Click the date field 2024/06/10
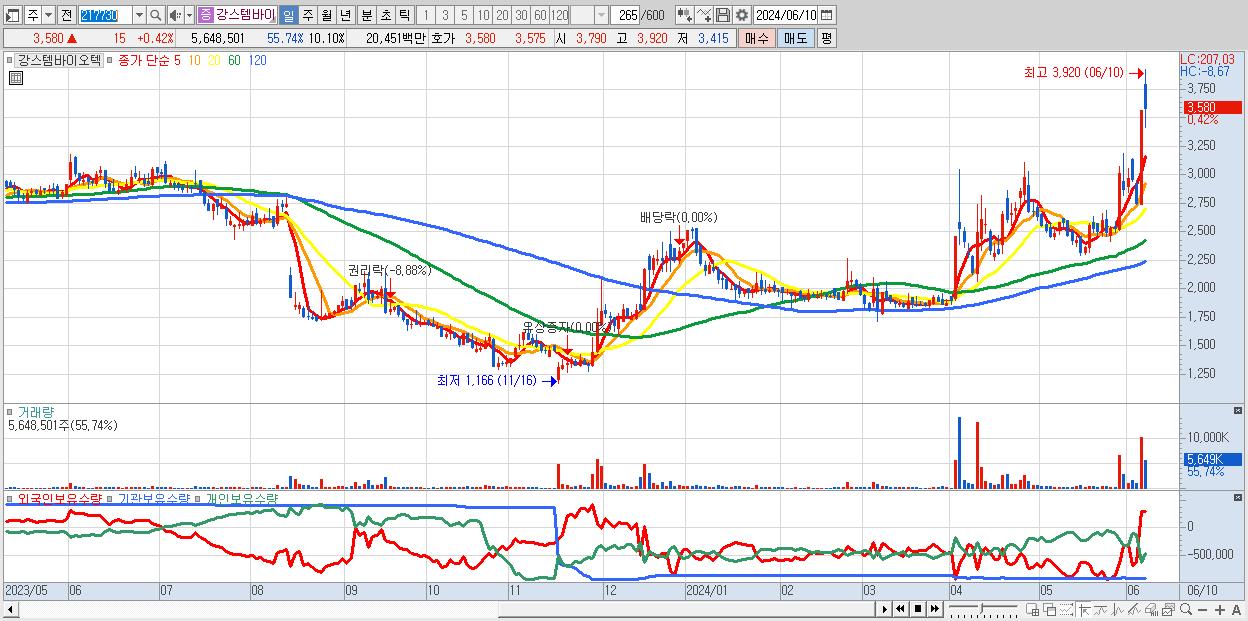Image resolution: width=1248 pixels, height=621 pixels. [x=785, y=15]
